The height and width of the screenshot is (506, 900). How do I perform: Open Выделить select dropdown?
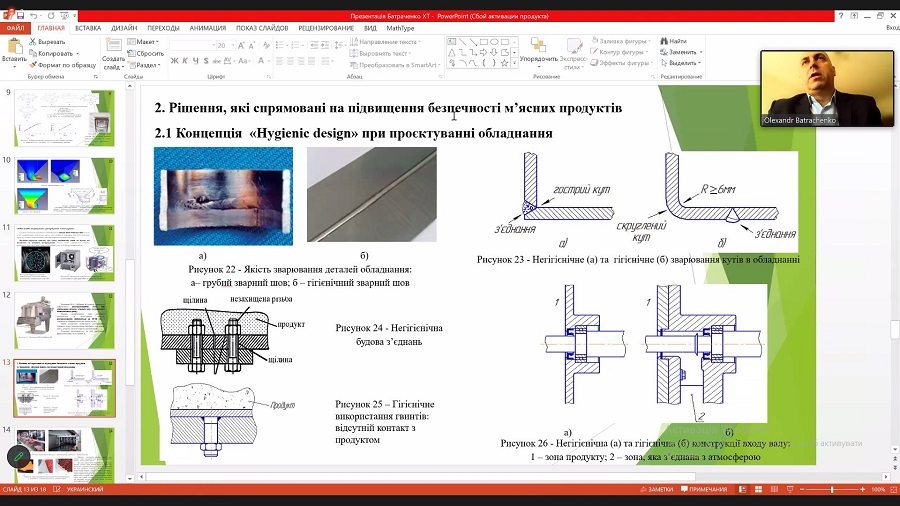pyautogui.click(x=681, y=63)
